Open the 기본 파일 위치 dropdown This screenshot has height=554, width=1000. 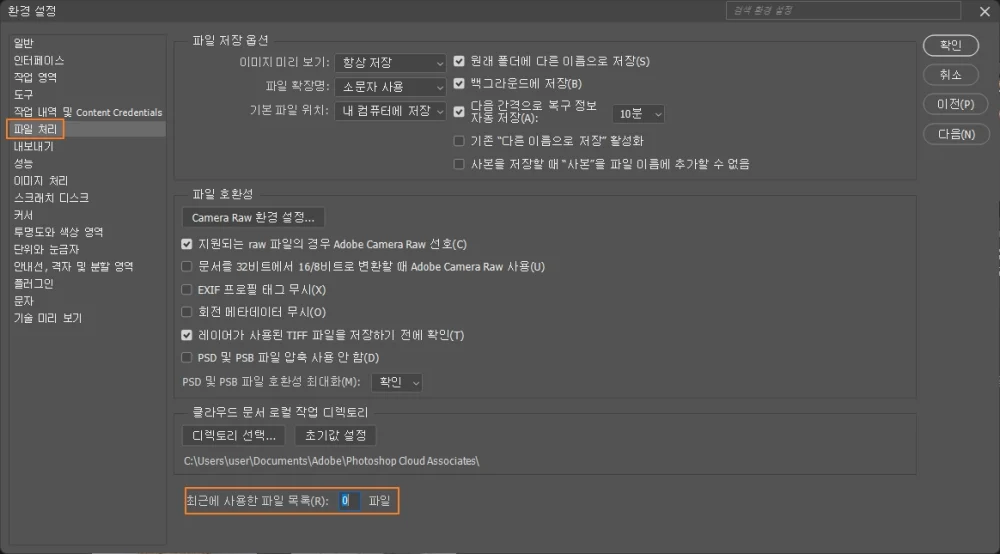390,111
